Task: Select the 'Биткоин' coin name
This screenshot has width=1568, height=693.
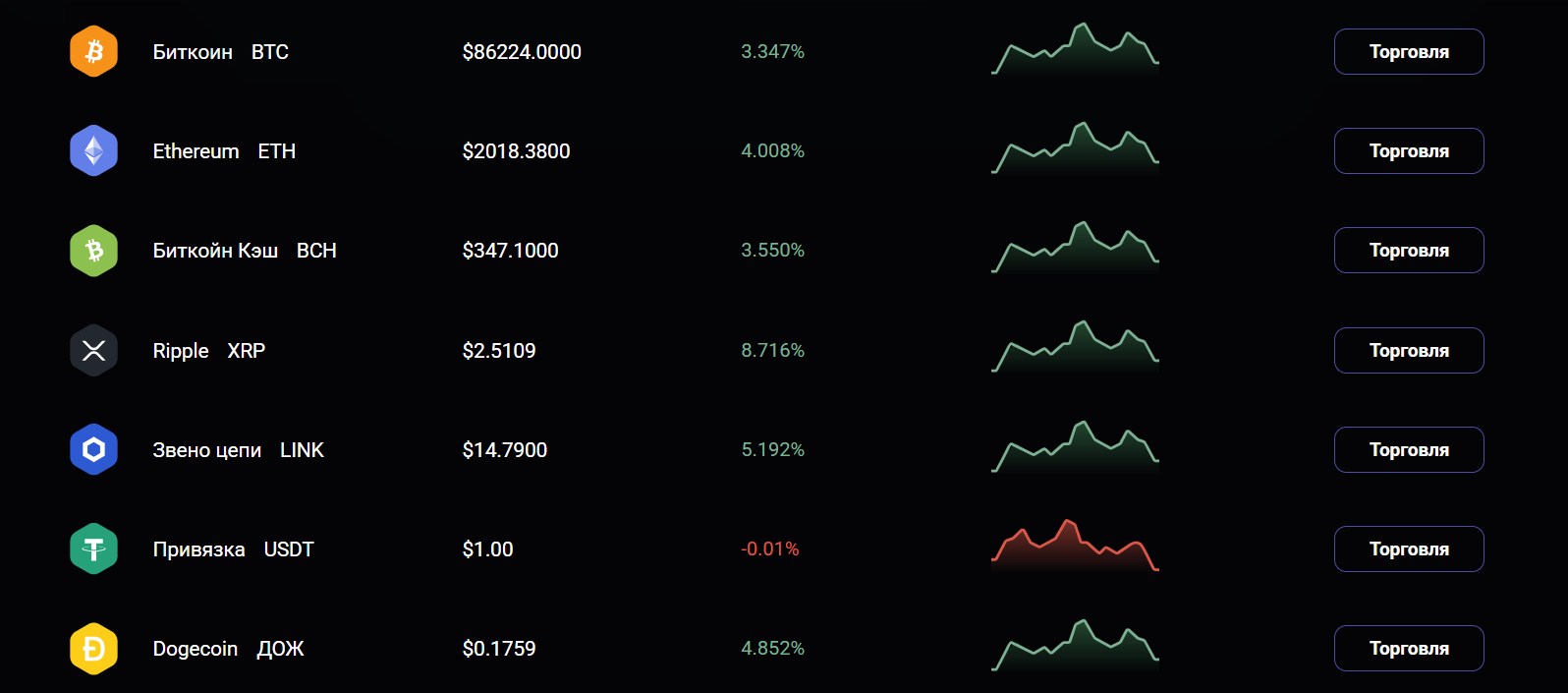Action: tap(193, 52)
